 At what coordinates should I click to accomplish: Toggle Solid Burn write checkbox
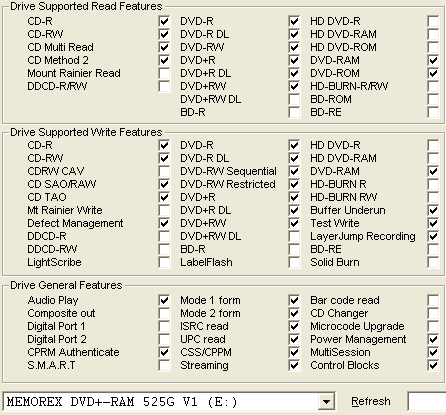[433, 262]
